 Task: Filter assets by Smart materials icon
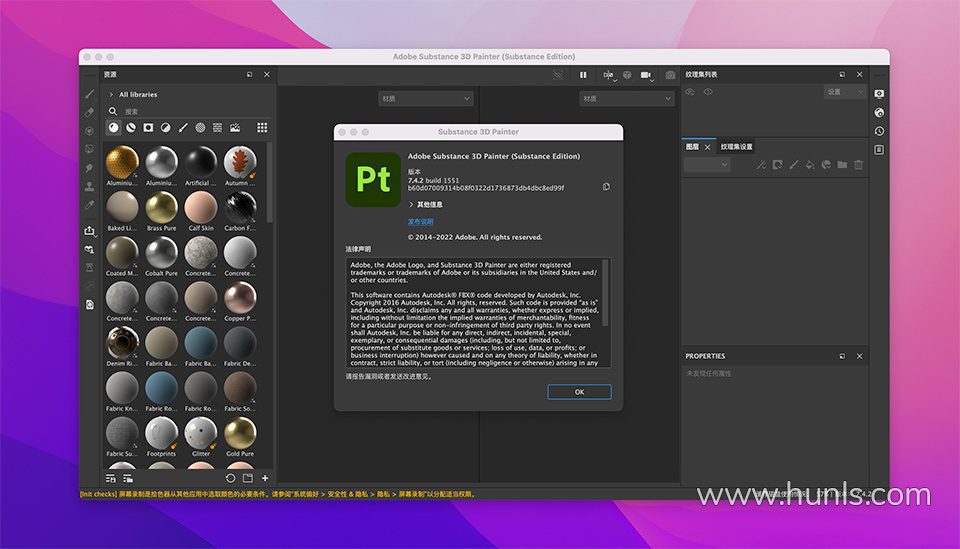pos(131,127)
